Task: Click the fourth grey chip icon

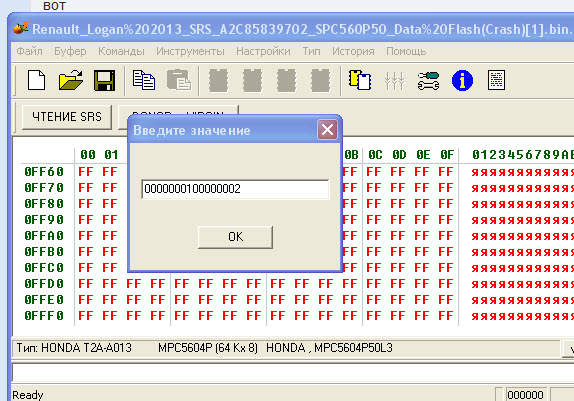Action: pos(320,80)
